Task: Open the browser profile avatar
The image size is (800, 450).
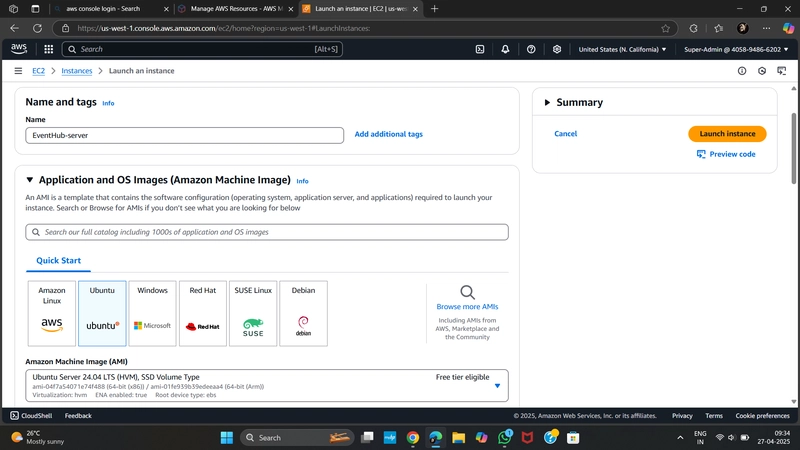Action: 743,28
